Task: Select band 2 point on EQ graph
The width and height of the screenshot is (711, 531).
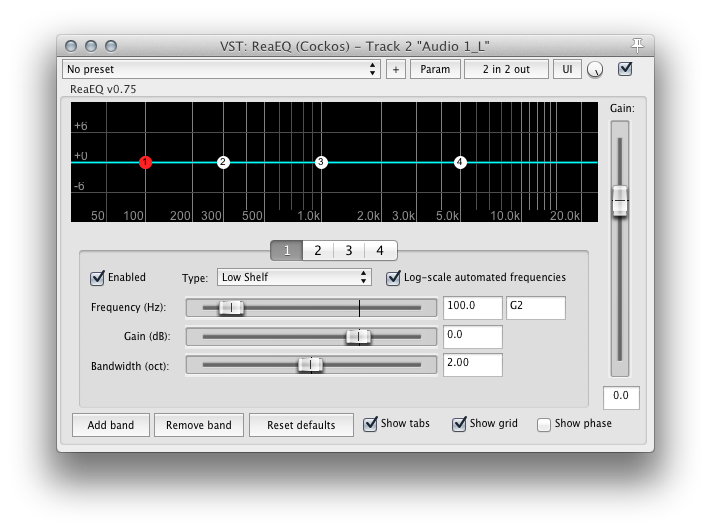Action: pyautogui.click(x=223, y=162)
